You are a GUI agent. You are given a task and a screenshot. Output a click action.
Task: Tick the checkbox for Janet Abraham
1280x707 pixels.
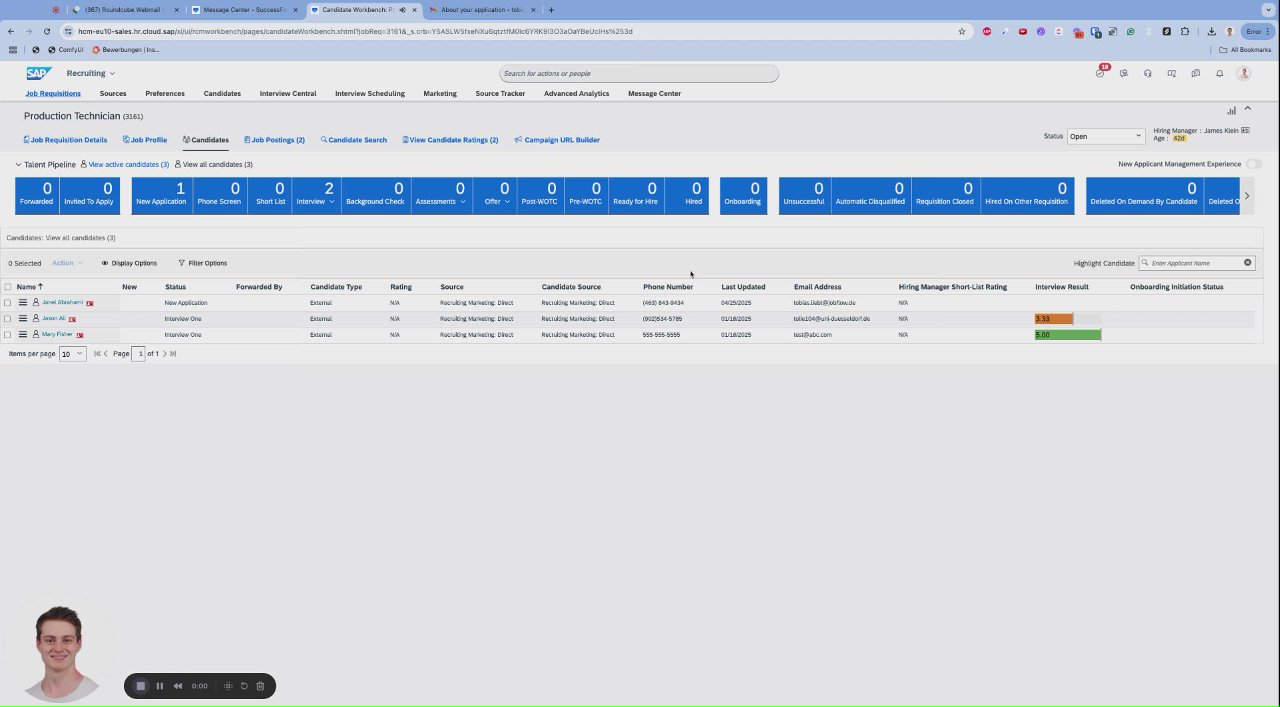pos(8,302)
